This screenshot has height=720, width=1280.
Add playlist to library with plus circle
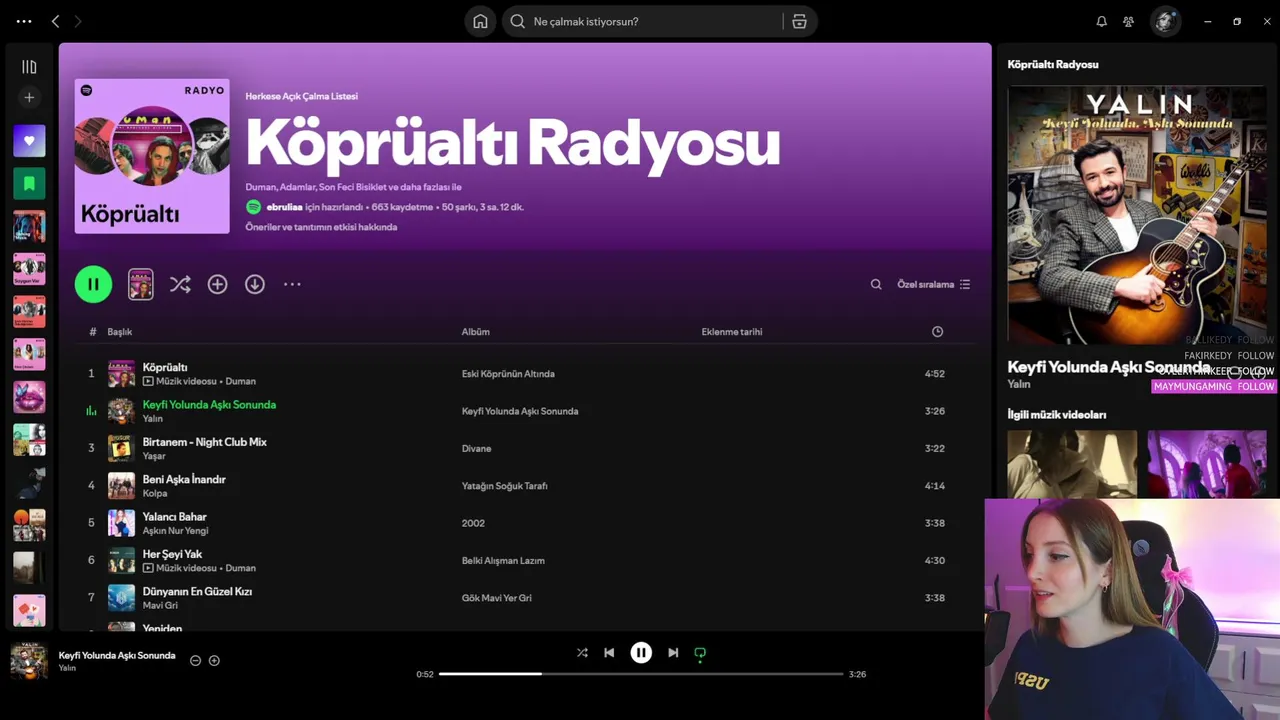point(217,284)
